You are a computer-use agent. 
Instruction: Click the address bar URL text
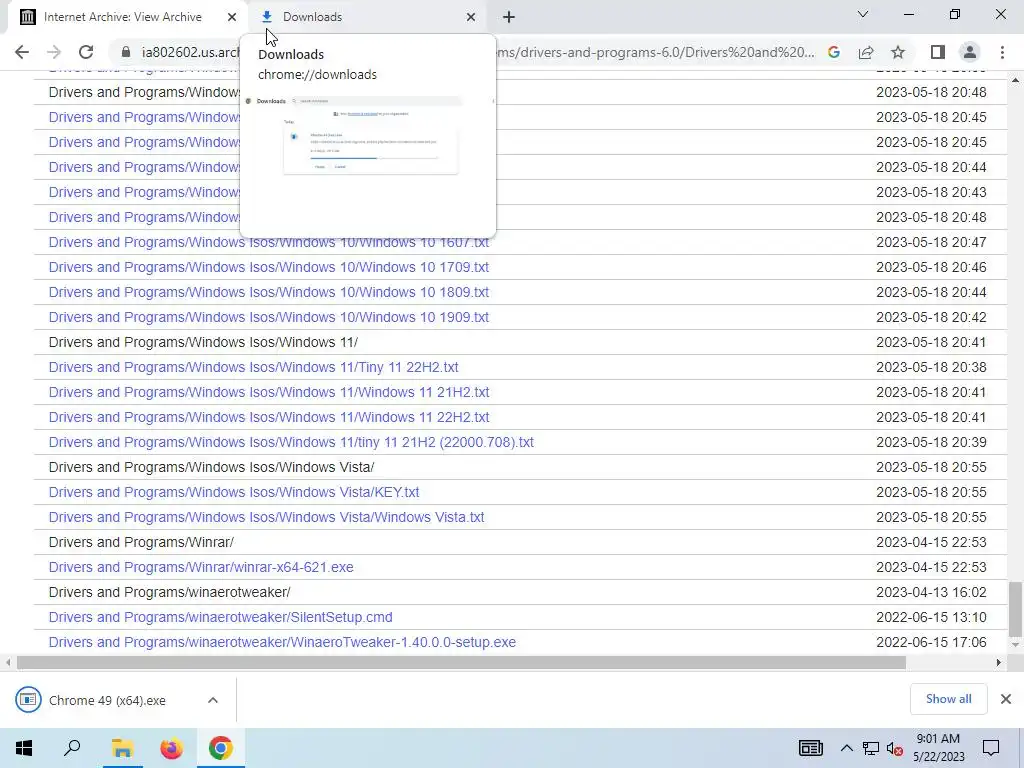point(477,52)
